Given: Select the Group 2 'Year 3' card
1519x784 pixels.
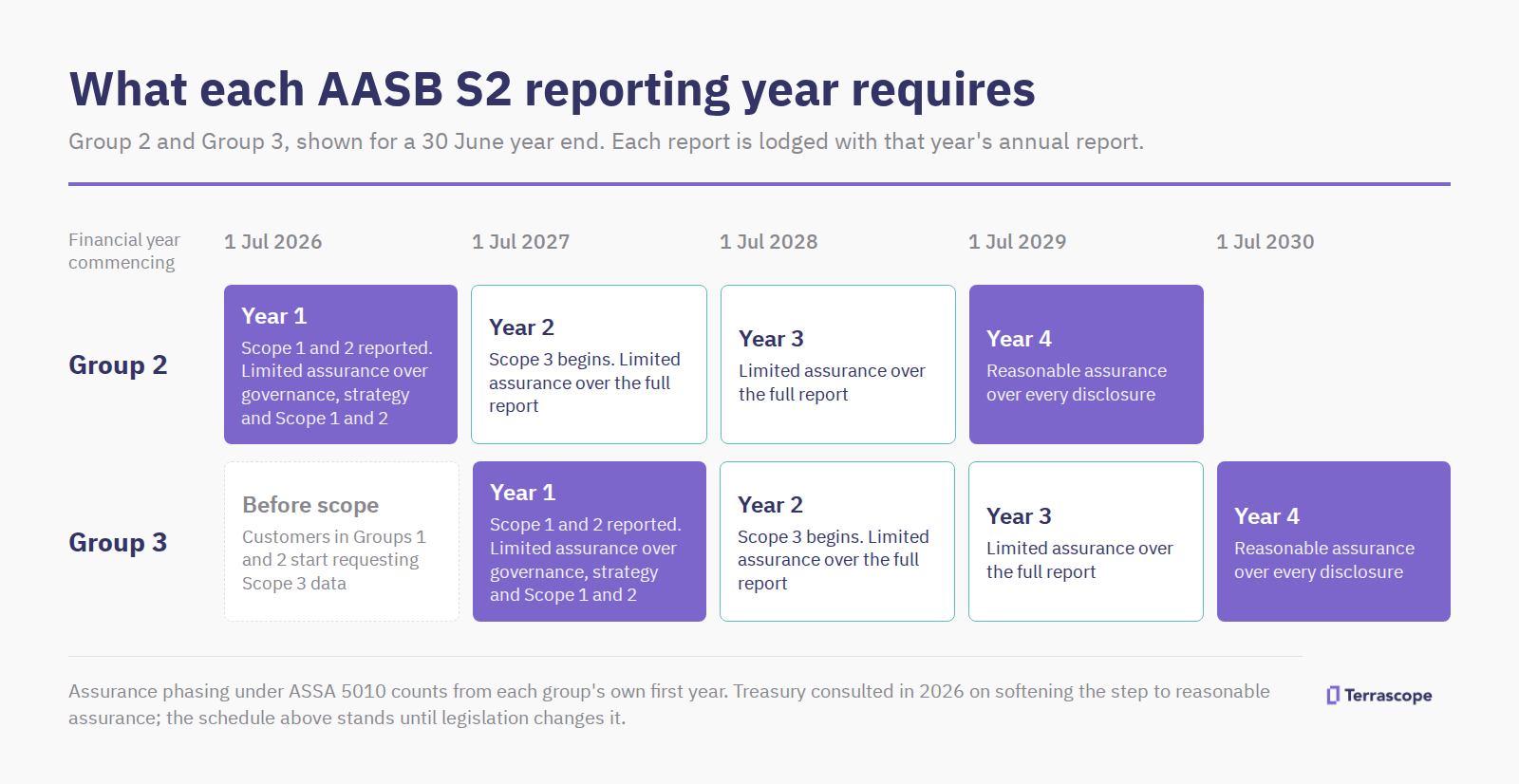Looking at the screenshot, I should (837, 364).
